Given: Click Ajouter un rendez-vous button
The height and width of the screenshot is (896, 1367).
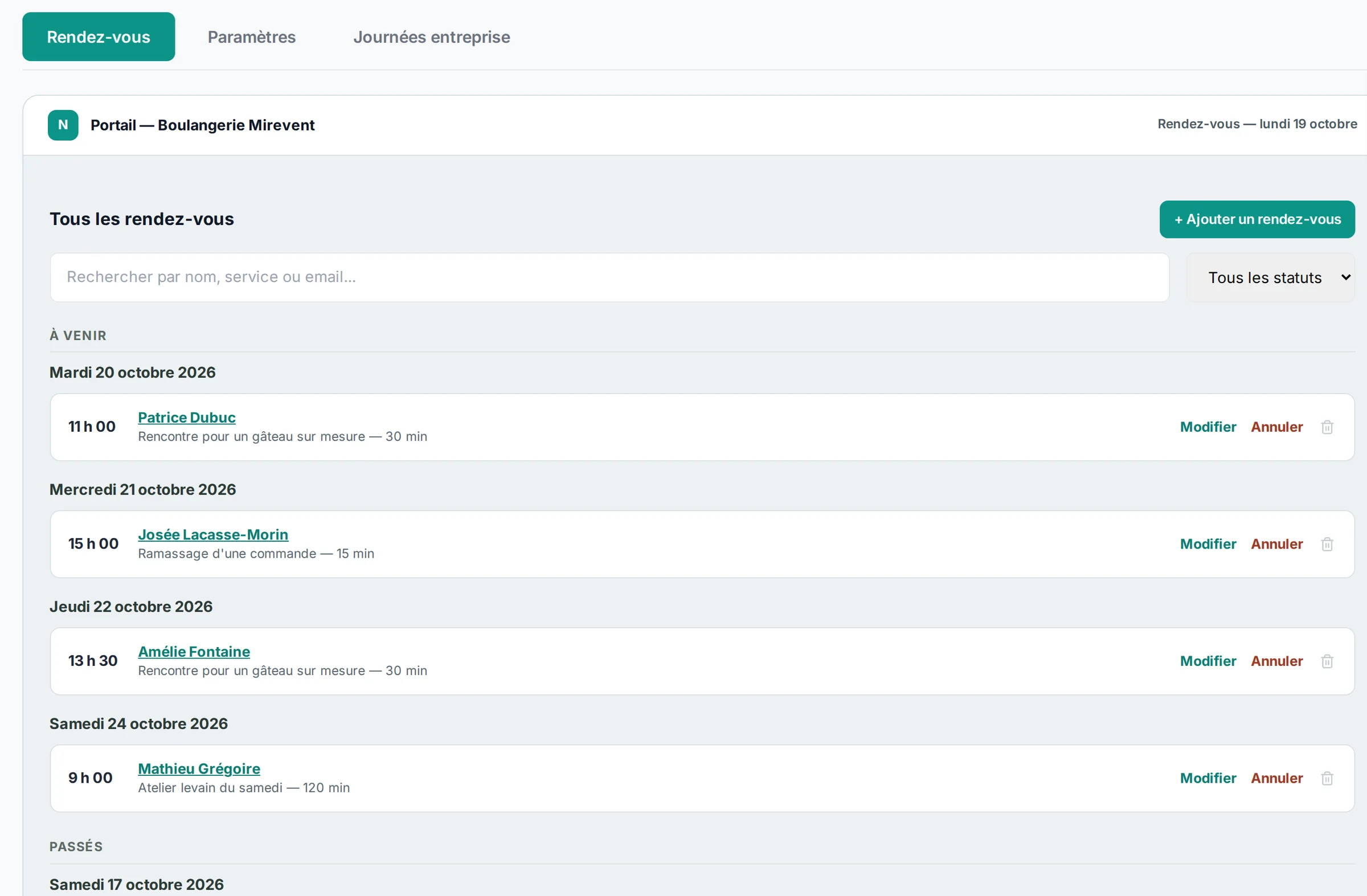Looking at the screenshot, I should pyautogui.click(x=1257, y=219).
